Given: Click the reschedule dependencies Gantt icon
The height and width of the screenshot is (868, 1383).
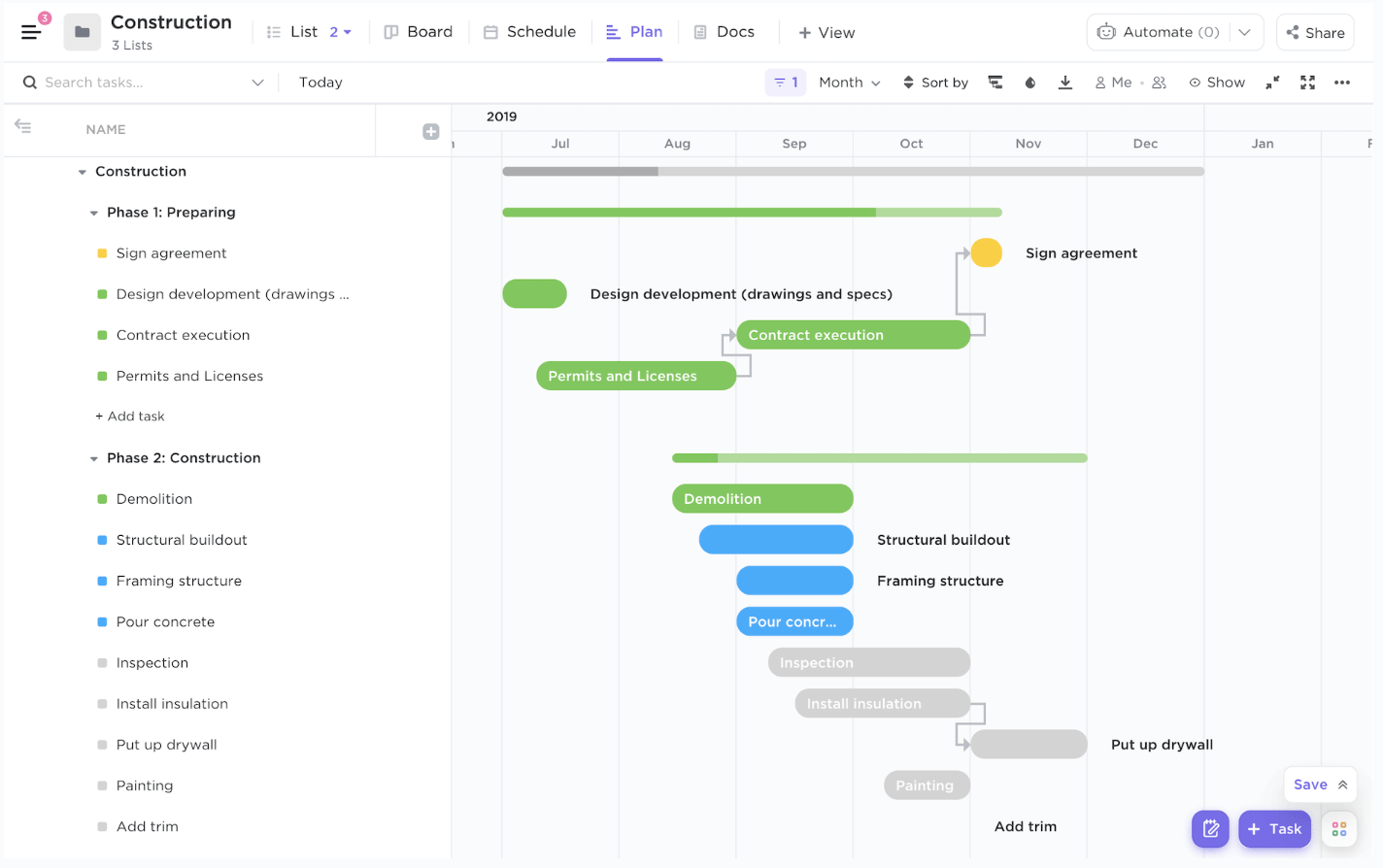Looking at the screenshot, I should (x=995, y=83).
